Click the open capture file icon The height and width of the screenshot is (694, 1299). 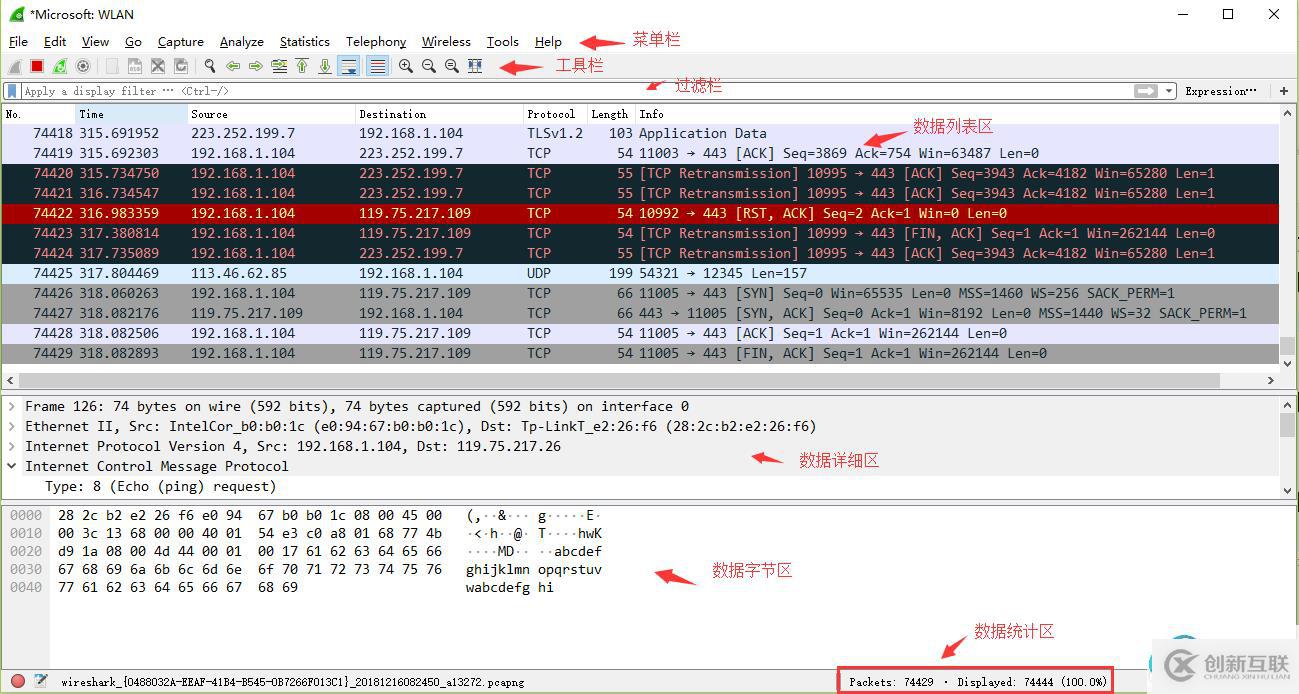[x=112, y=66]
